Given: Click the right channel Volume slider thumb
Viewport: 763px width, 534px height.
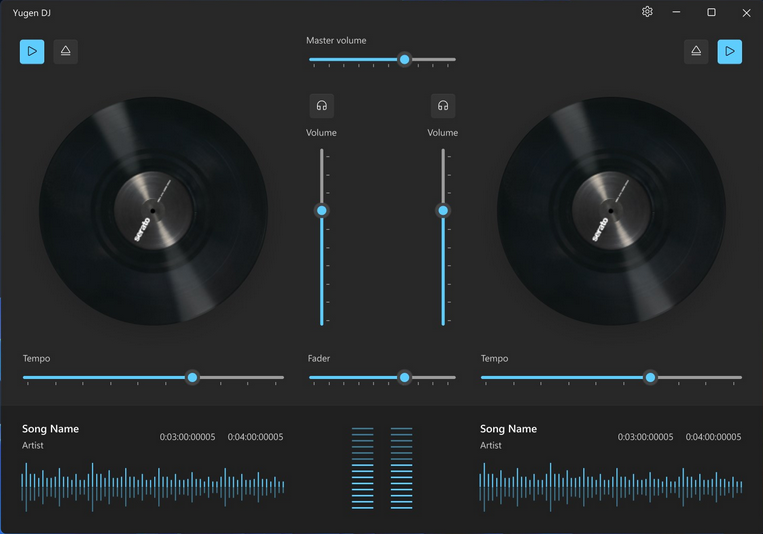Looking at the screenshot, I should [443, 210].
